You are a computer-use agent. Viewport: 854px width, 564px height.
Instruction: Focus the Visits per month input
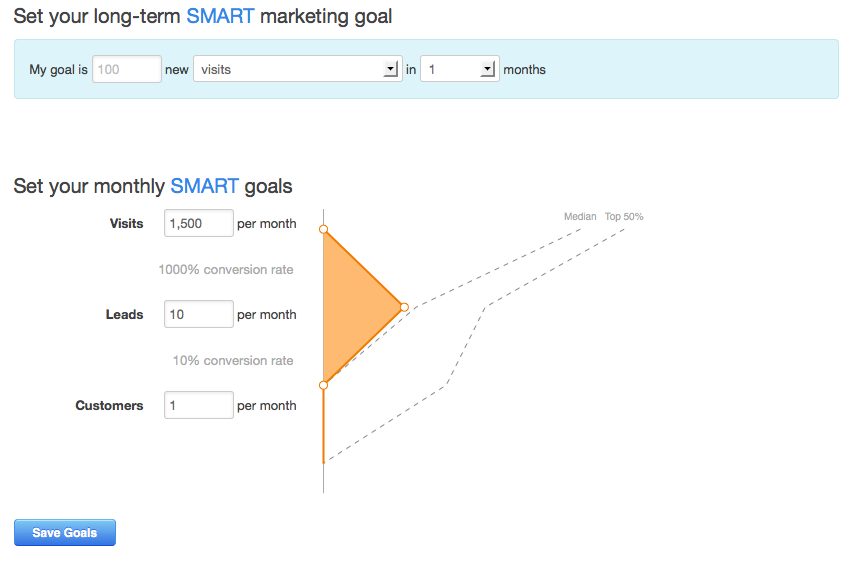[199, 224]
